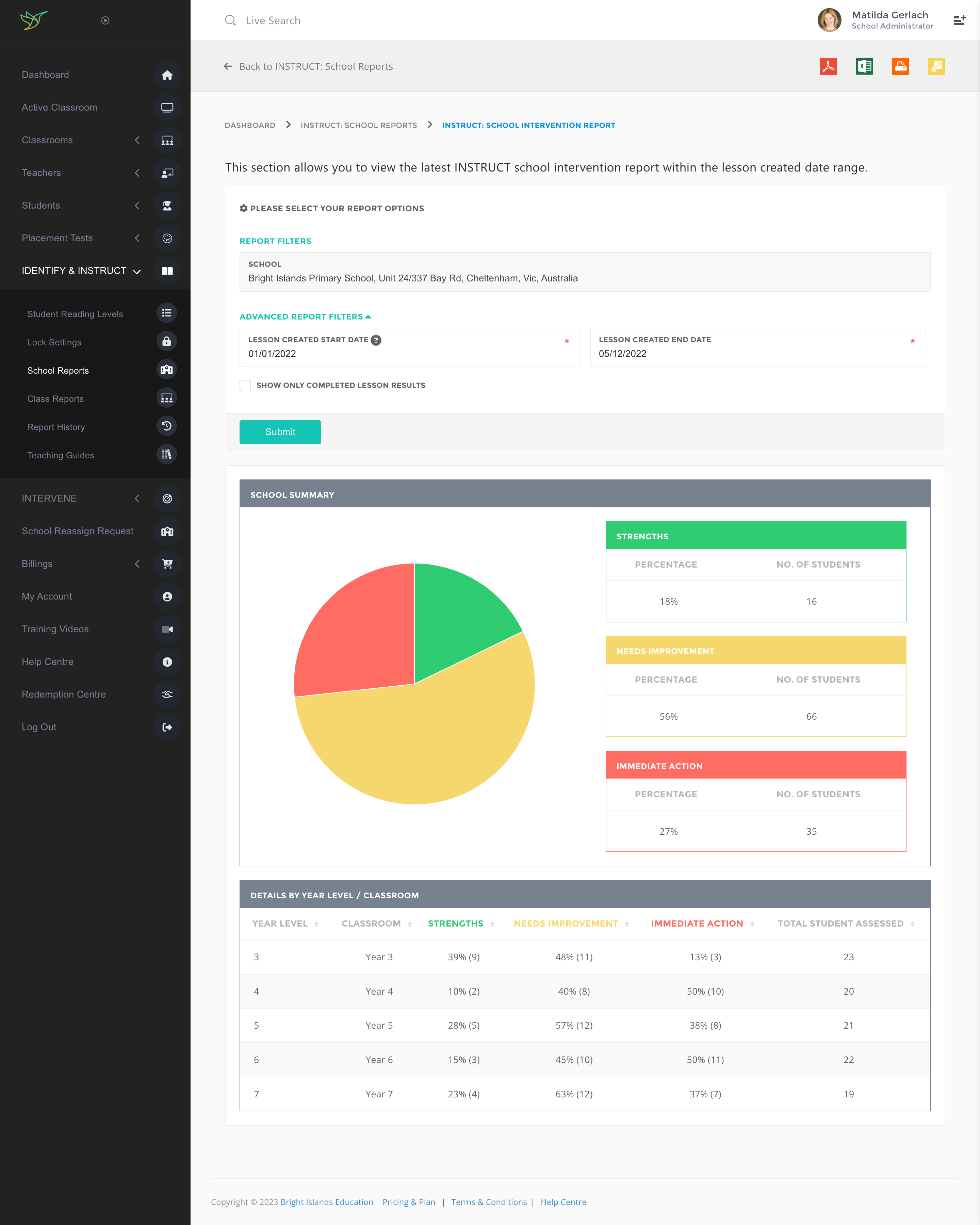Screen dimensions: 980x1225
Task: Toggle Show Only Completed Lesson Results checkbox
Action: (245, 385)
